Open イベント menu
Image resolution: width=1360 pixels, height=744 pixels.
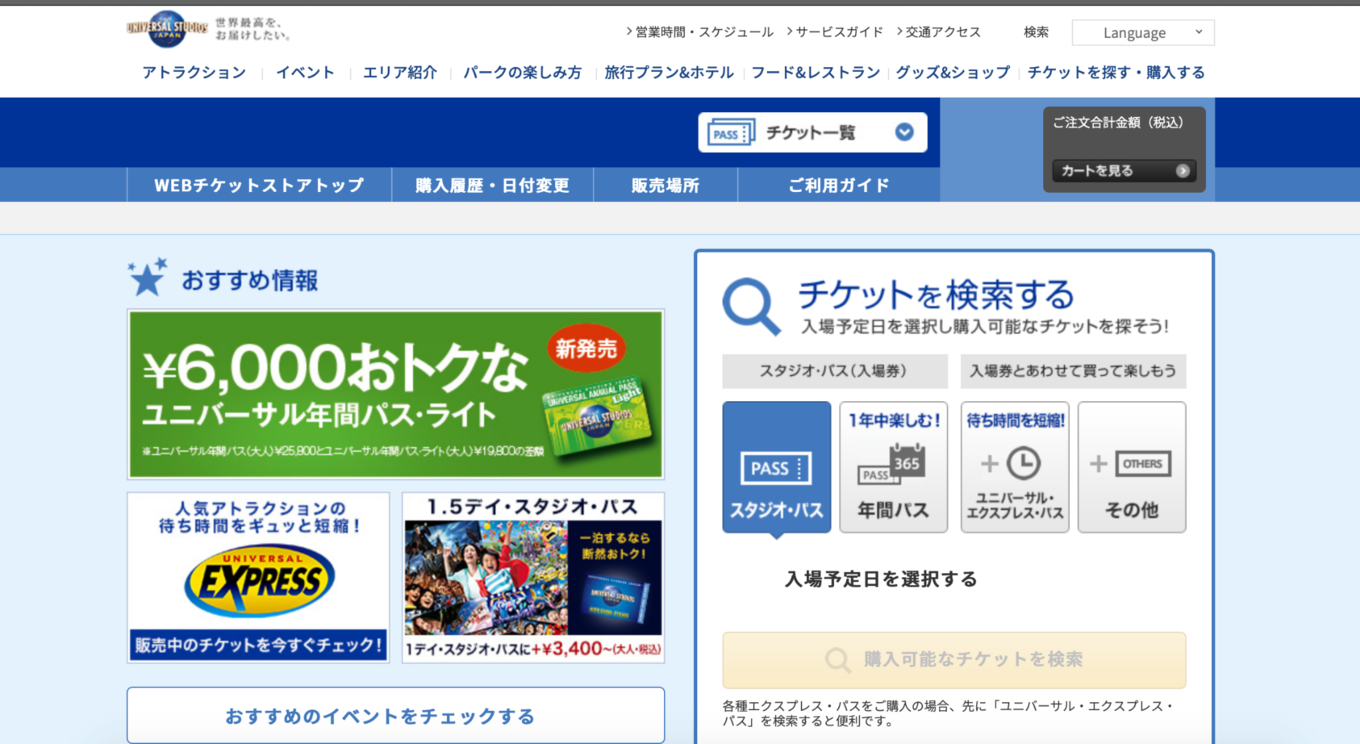(x=305, y=72)
